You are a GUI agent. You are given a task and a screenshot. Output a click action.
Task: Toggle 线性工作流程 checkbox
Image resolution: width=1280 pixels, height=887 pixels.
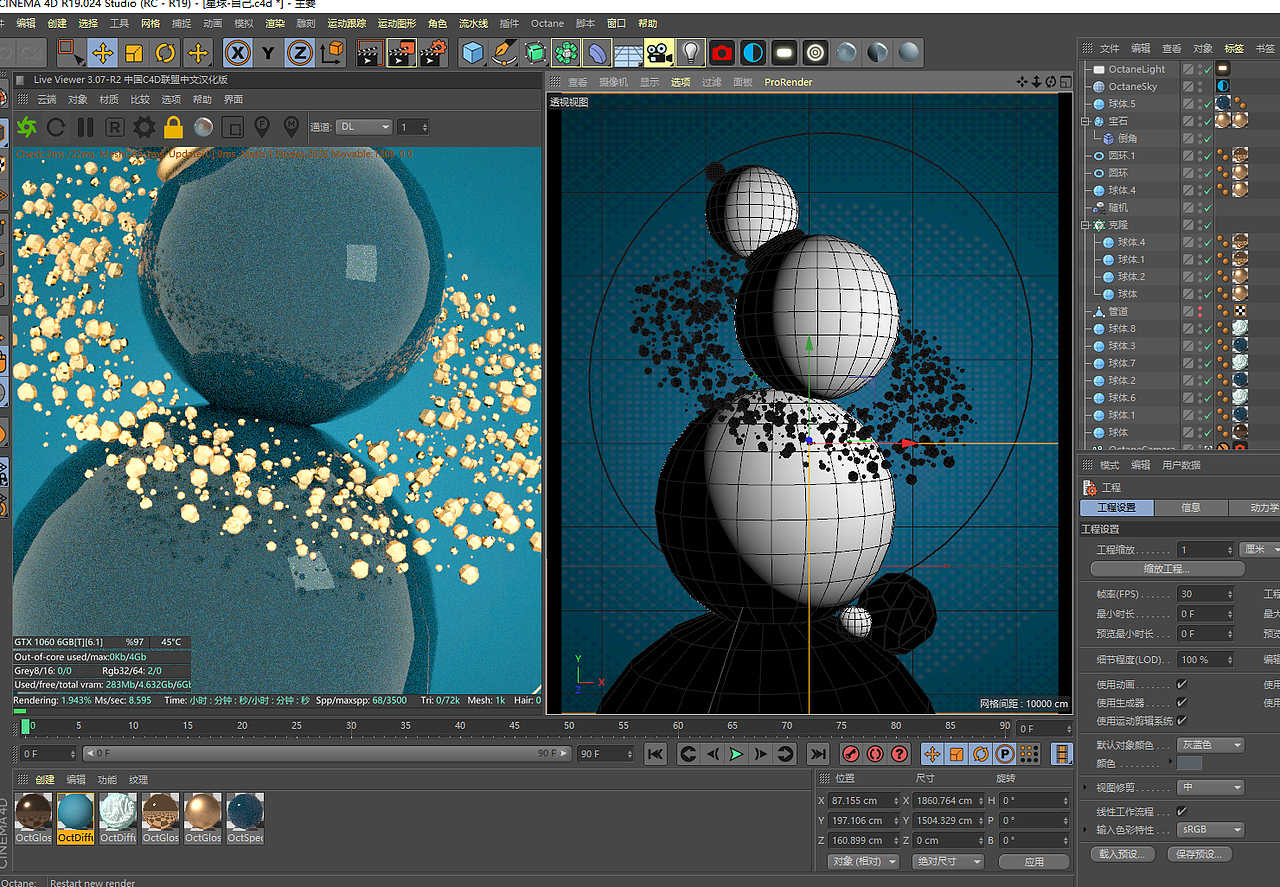click(1182, 811)
